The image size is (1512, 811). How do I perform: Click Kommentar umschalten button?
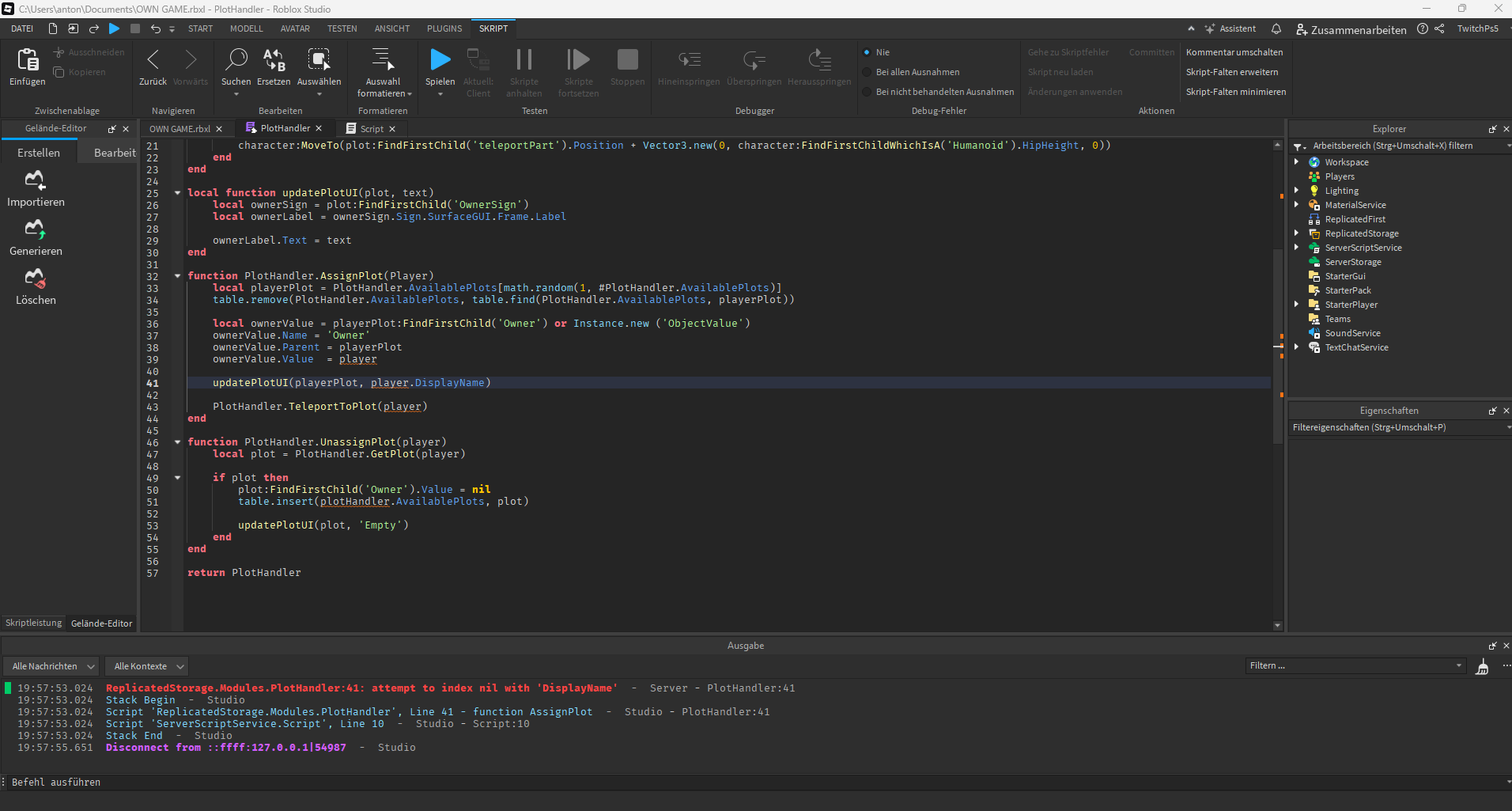click(x=1234, y=52)
